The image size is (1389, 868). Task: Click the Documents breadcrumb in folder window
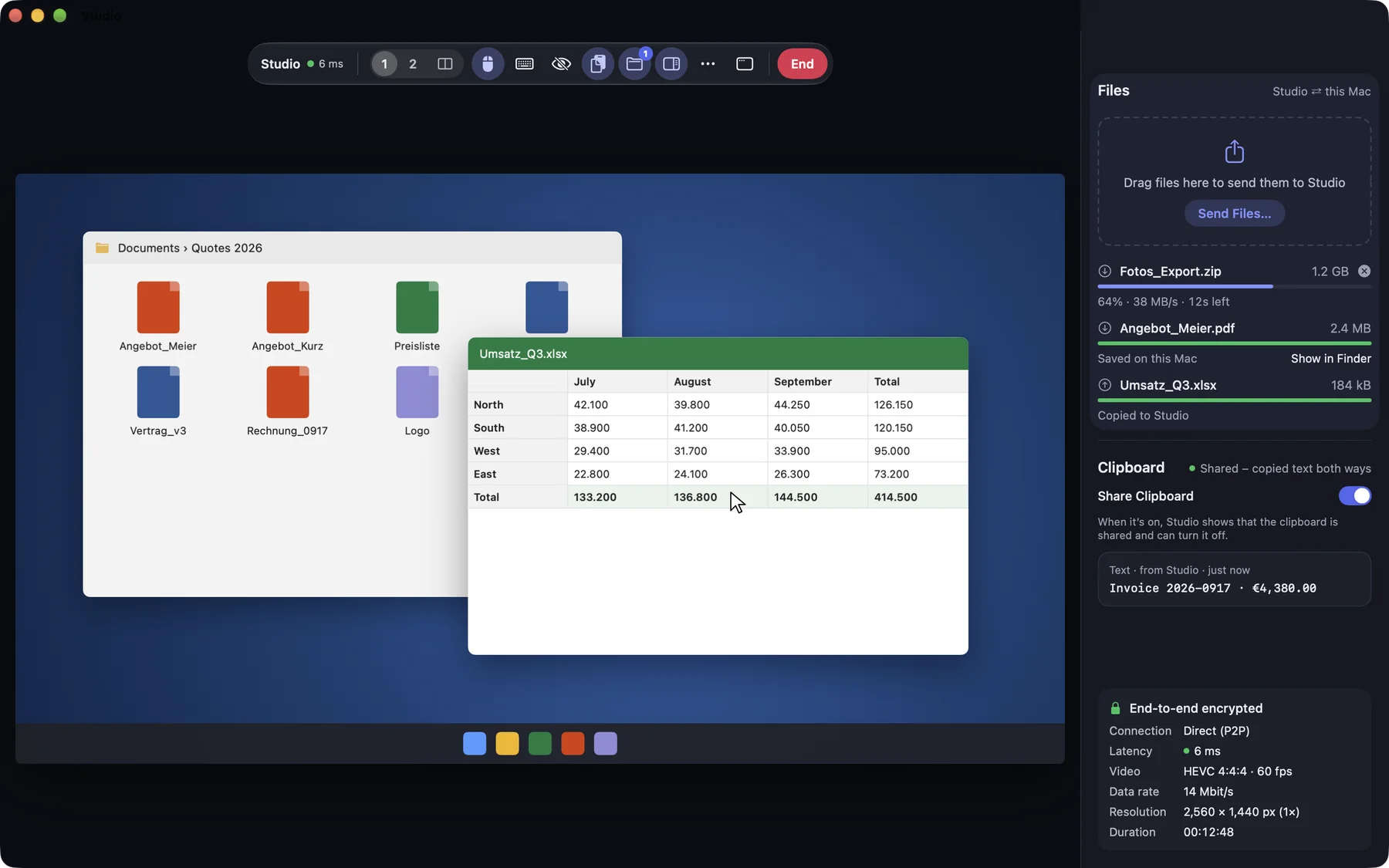click(x=148, y=248)
